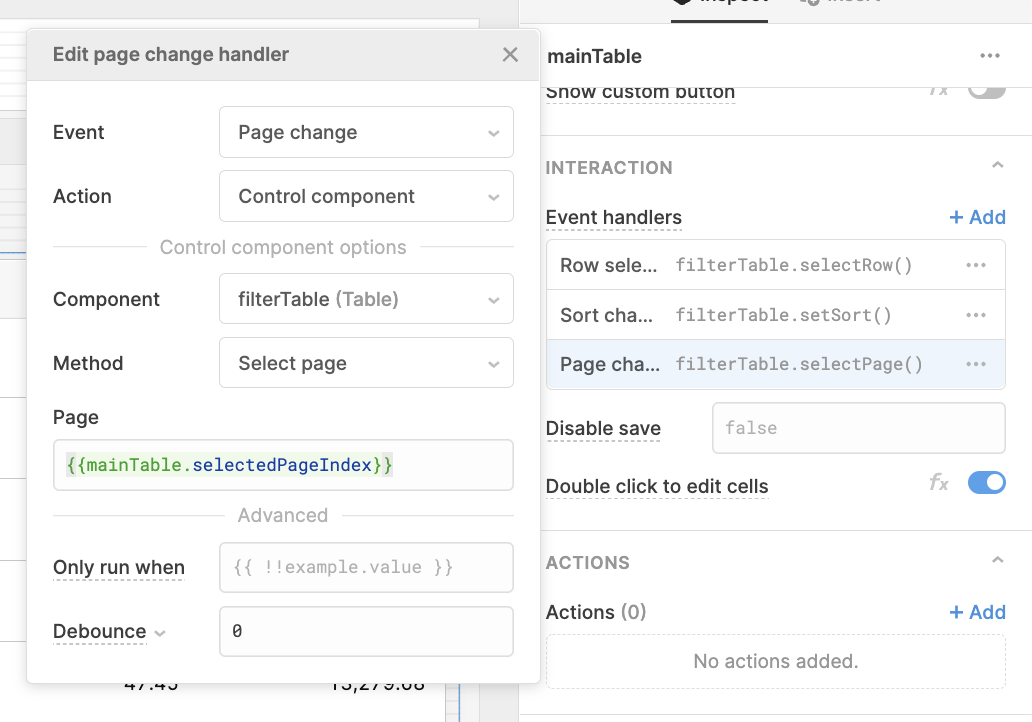Open the Method dropdown showing Select page
The width and height of the screenshot is (1032, 722).
(365, 362)
